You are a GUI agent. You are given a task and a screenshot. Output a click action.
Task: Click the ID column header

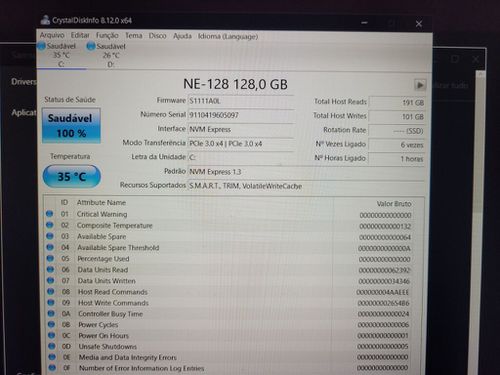64,202
